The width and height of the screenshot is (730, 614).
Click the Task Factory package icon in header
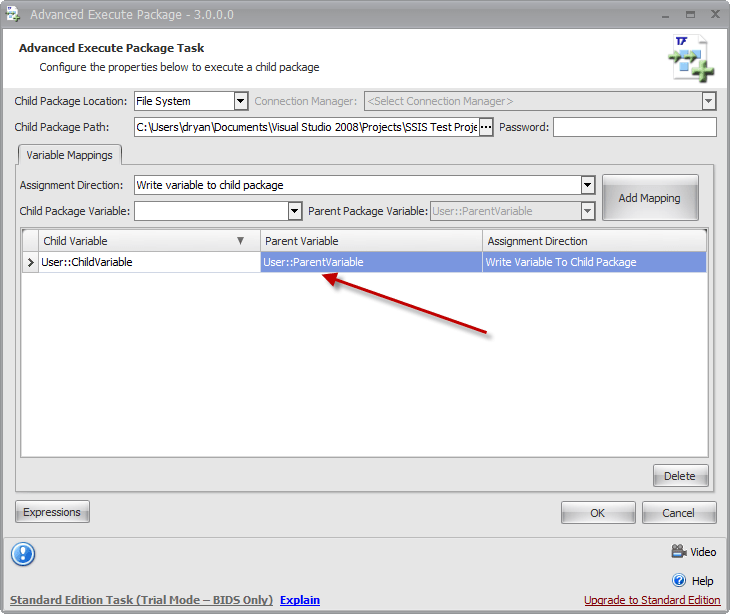(x=691, y=59)
